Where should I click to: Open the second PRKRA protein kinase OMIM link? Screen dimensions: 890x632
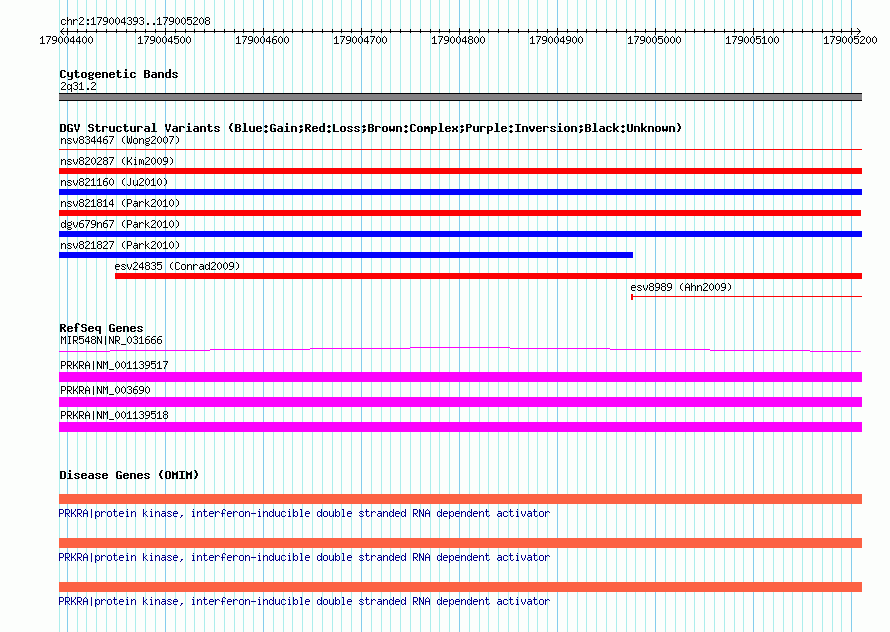tap(304, 558)
